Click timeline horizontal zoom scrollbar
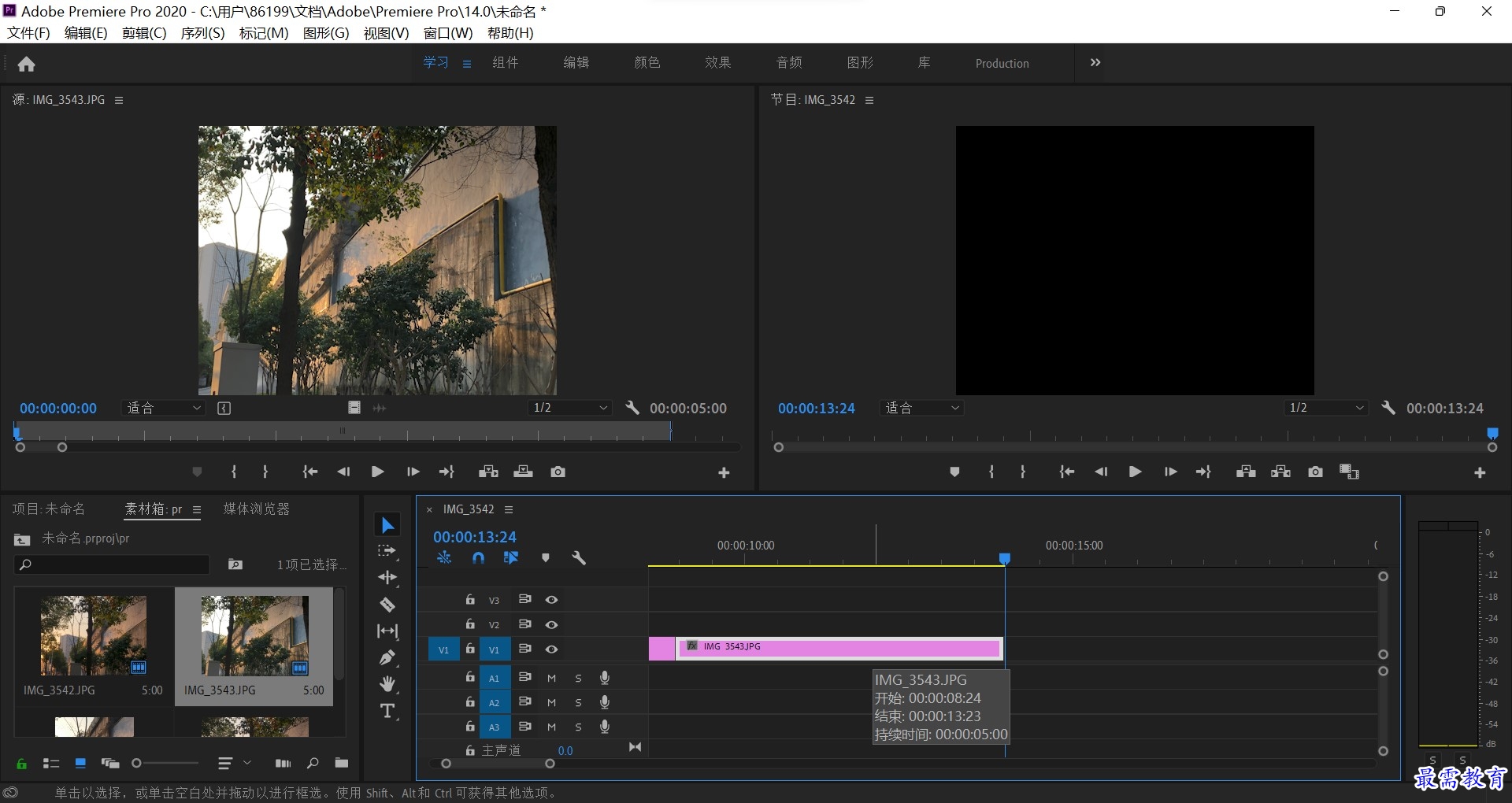Screen dimensions: 1512x803 [498, 764]
